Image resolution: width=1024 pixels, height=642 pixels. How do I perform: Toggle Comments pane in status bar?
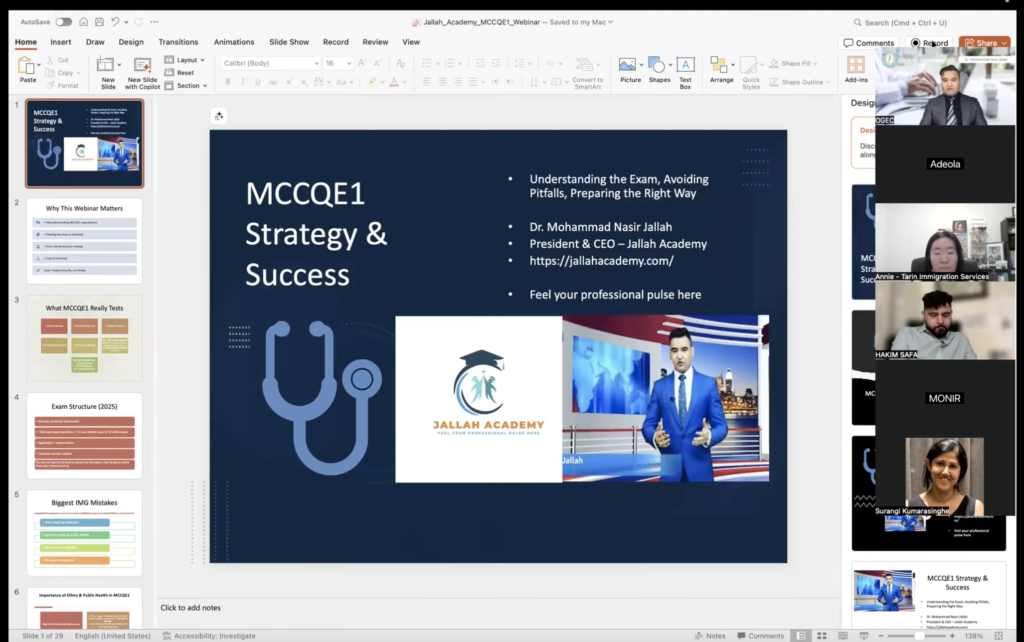coord(759,635)
